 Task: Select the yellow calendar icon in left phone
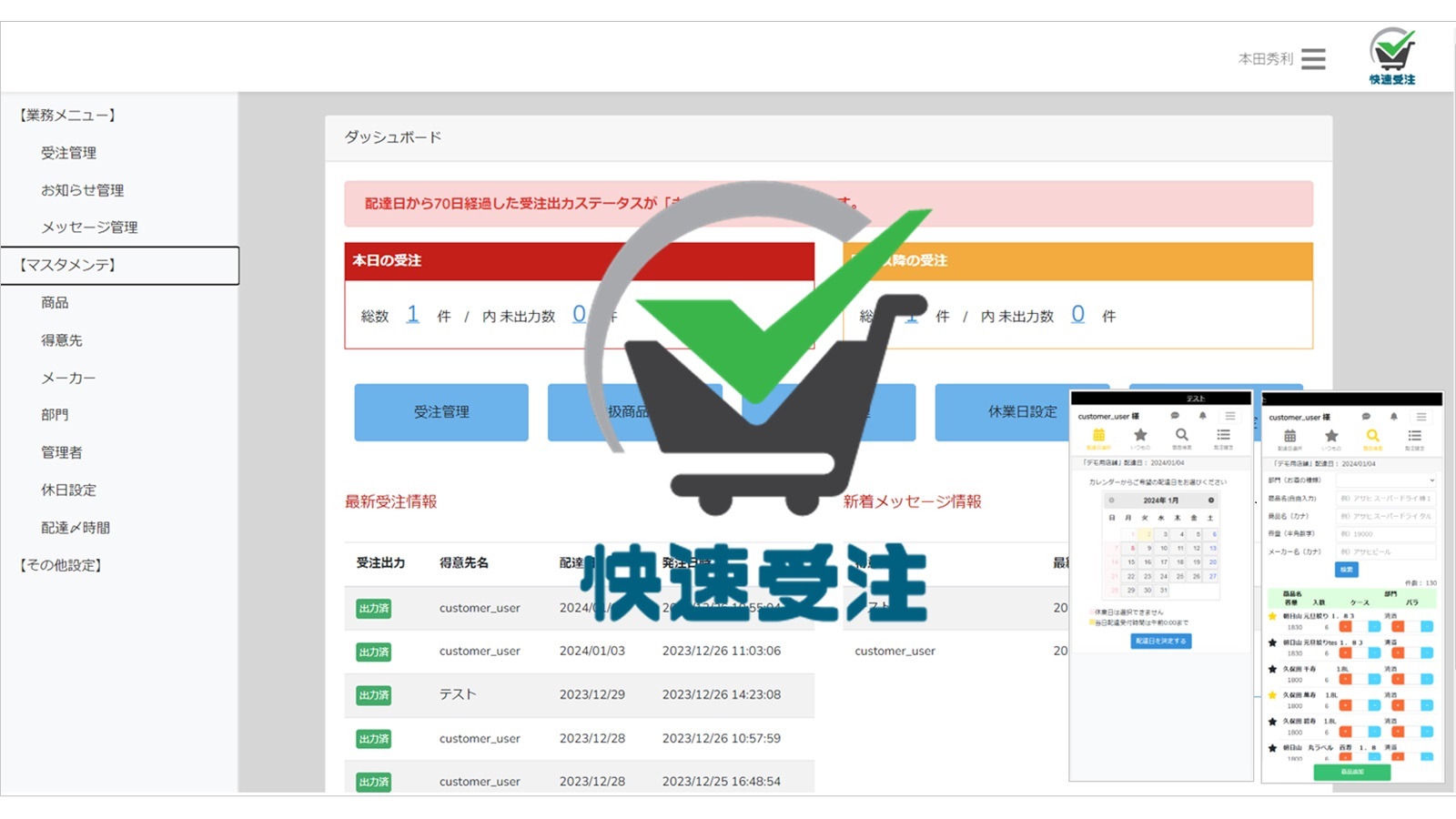(1098, 436)
